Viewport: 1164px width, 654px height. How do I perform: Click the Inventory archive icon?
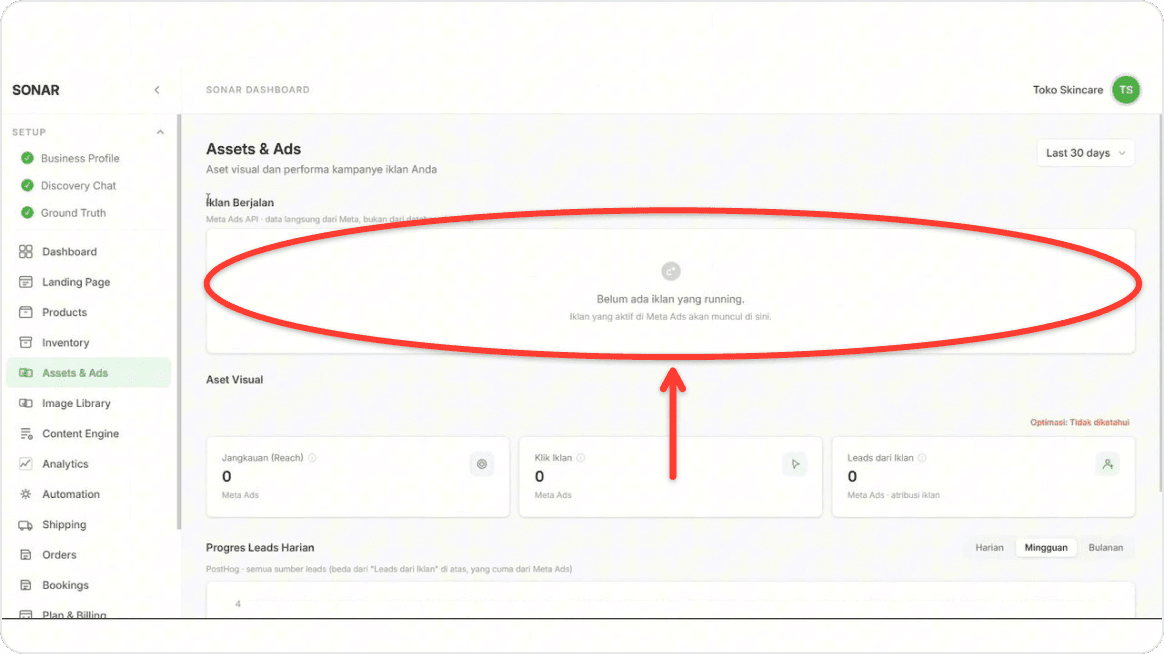[26, 342]
